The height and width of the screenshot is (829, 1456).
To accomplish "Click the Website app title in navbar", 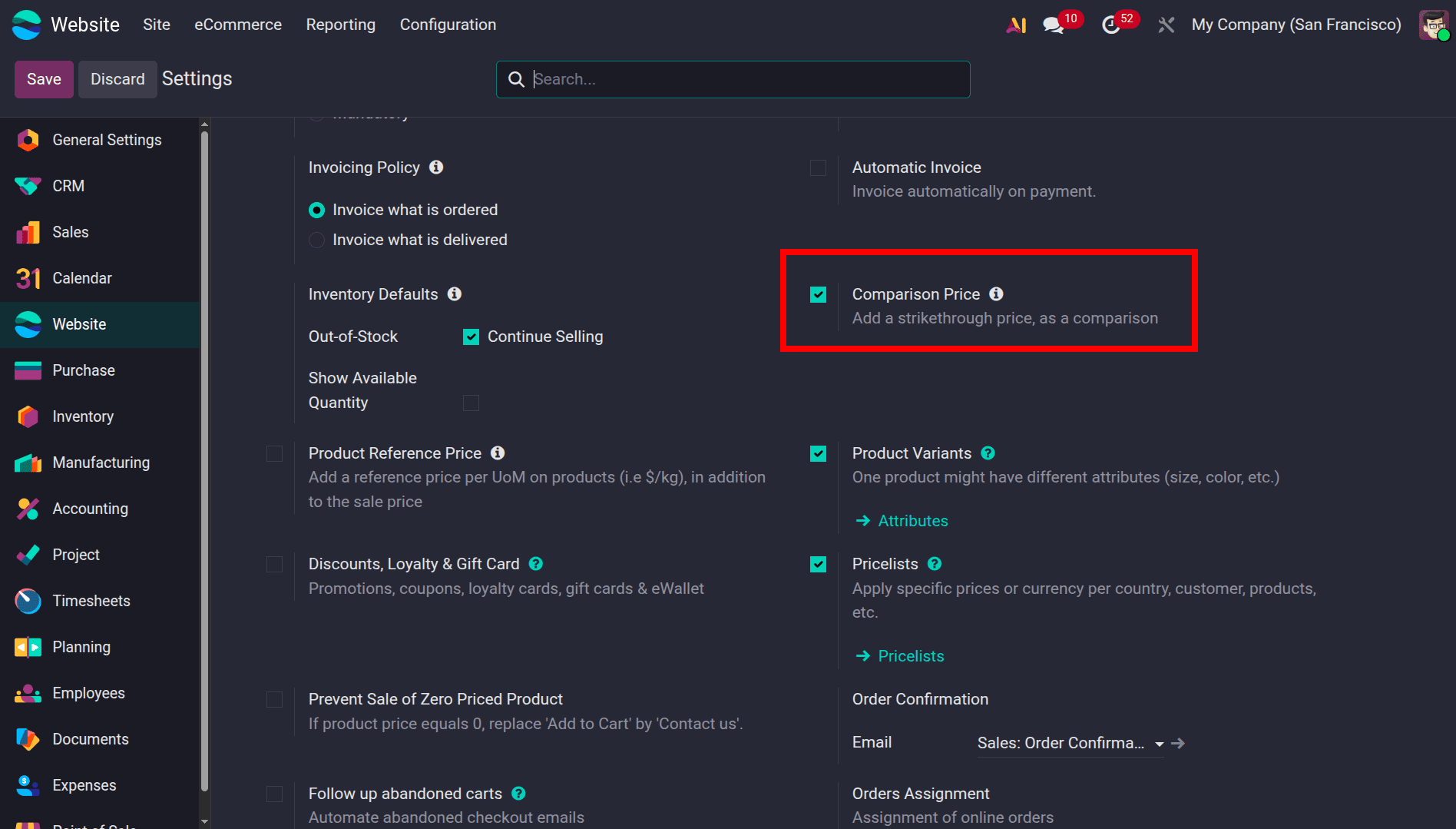I will click(85, 25).
